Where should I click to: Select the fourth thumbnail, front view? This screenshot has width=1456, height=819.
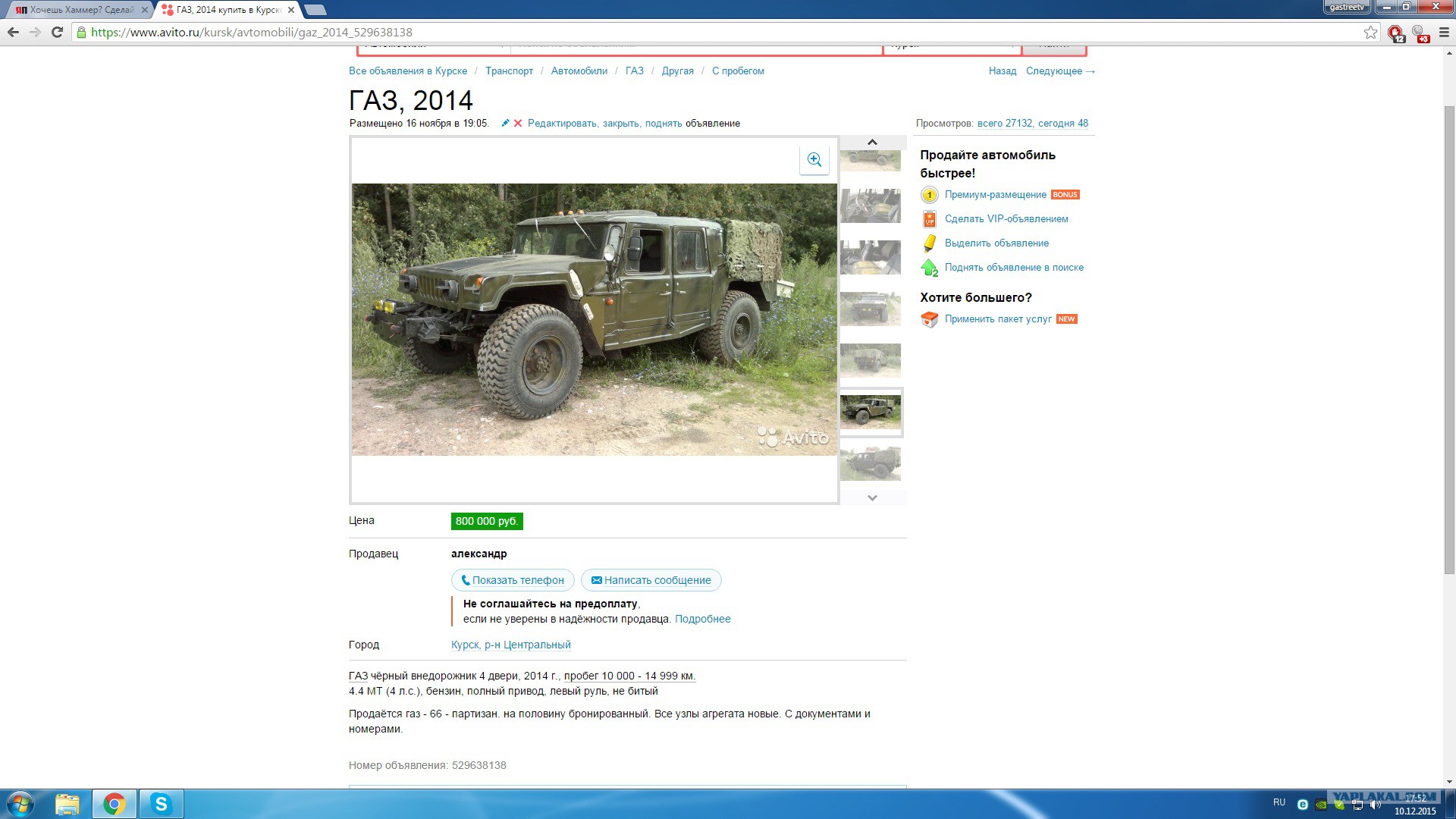[871, 309]
